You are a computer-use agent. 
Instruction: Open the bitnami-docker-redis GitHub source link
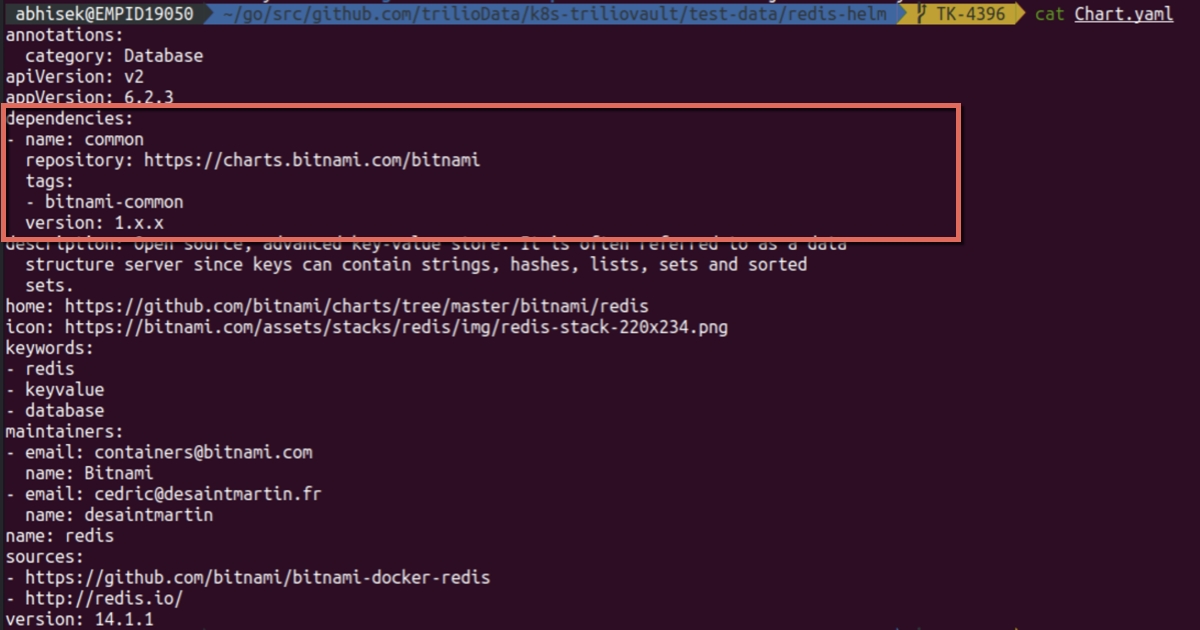(257, 577)
